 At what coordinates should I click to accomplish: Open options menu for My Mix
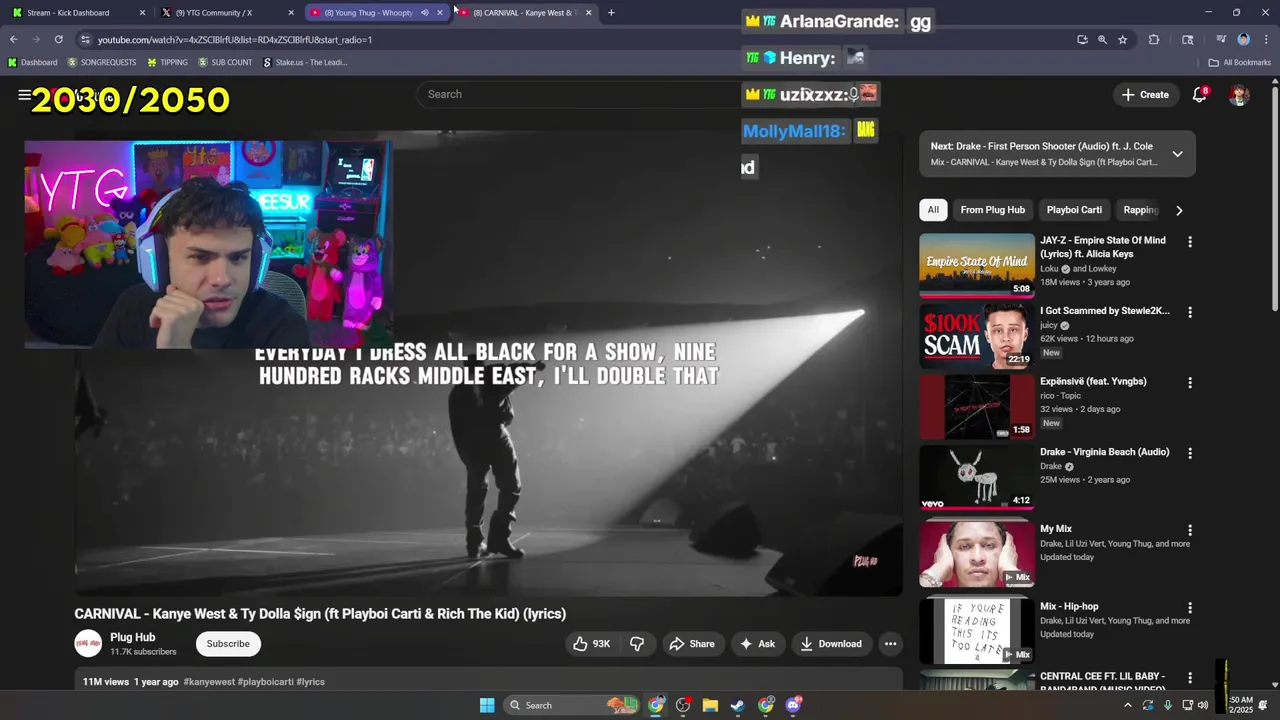[1190, 530]
